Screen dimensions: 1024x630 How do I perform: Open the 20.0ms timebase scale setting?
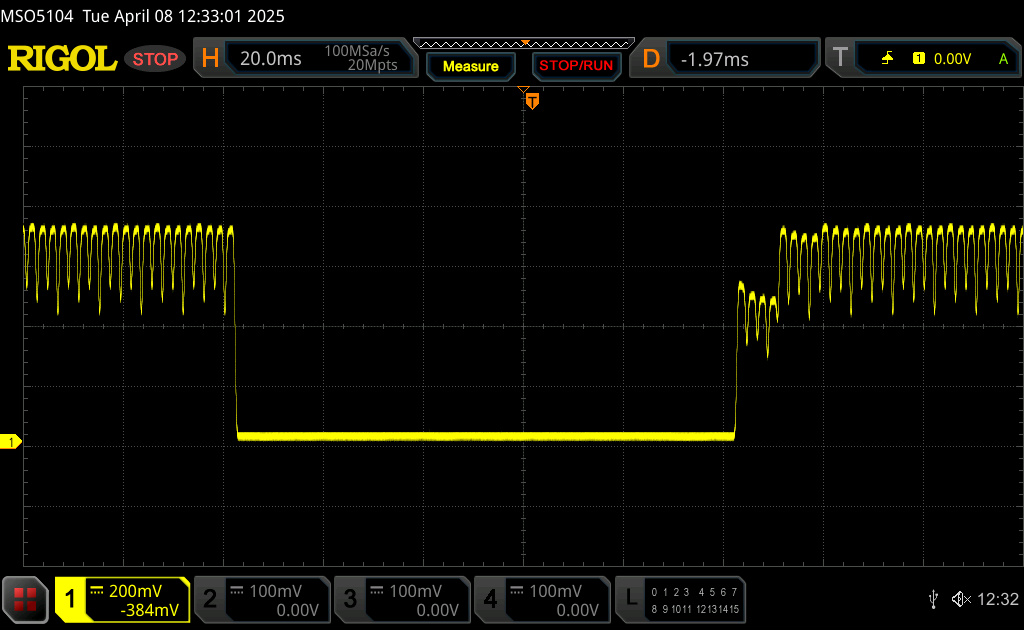(x=271, y=59)
